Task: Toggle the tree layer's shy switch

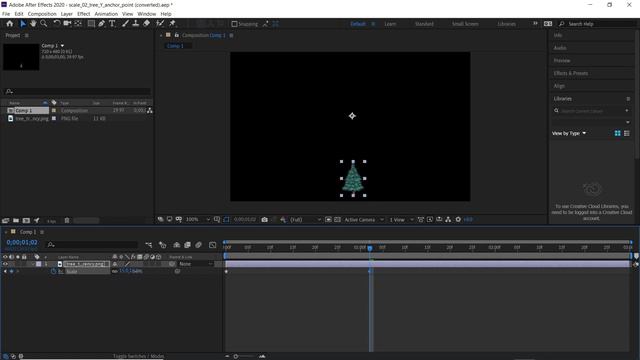Action: 115,264
